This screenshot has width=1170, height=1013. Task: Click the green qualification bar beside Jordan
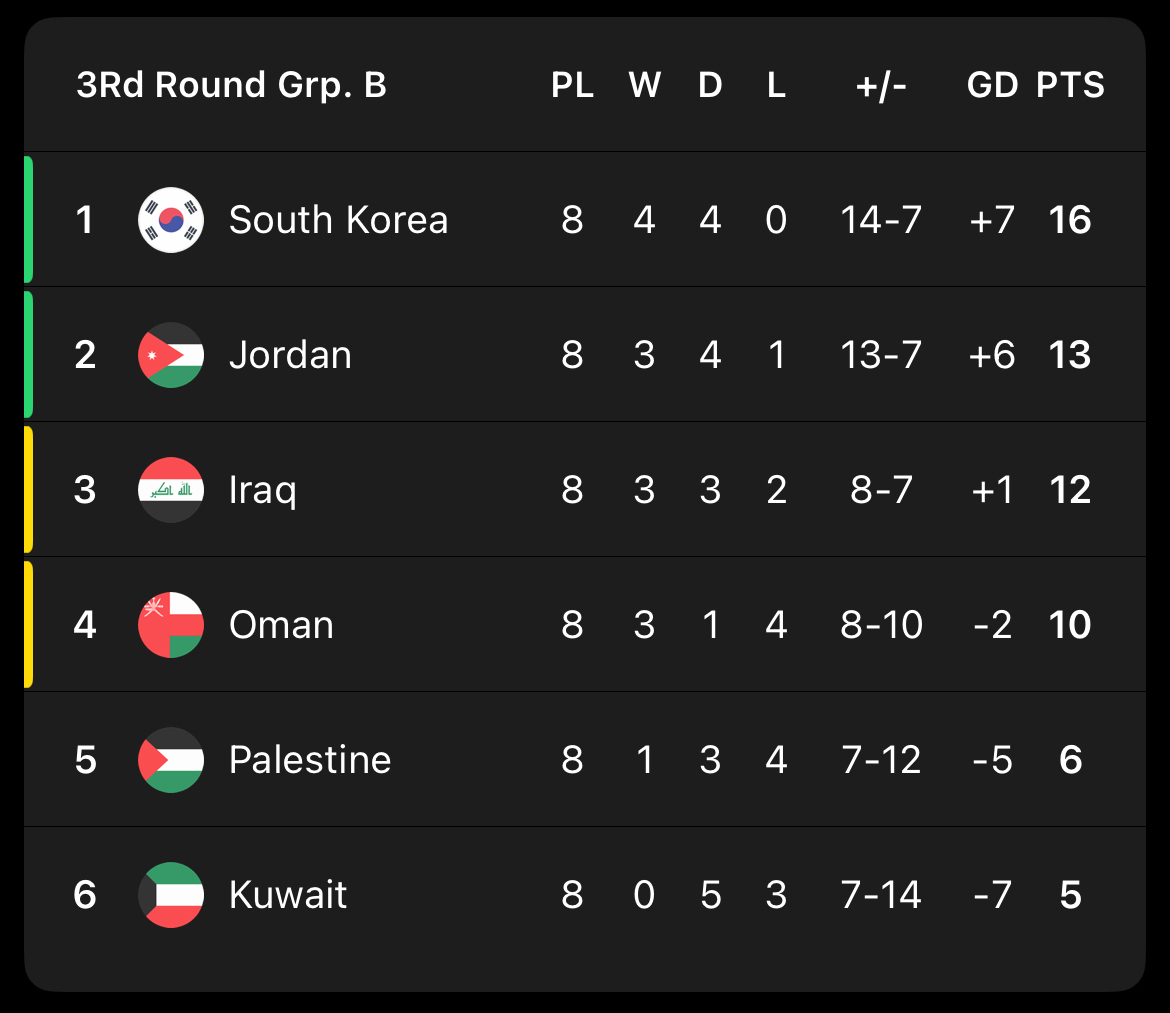pos(29,355)
